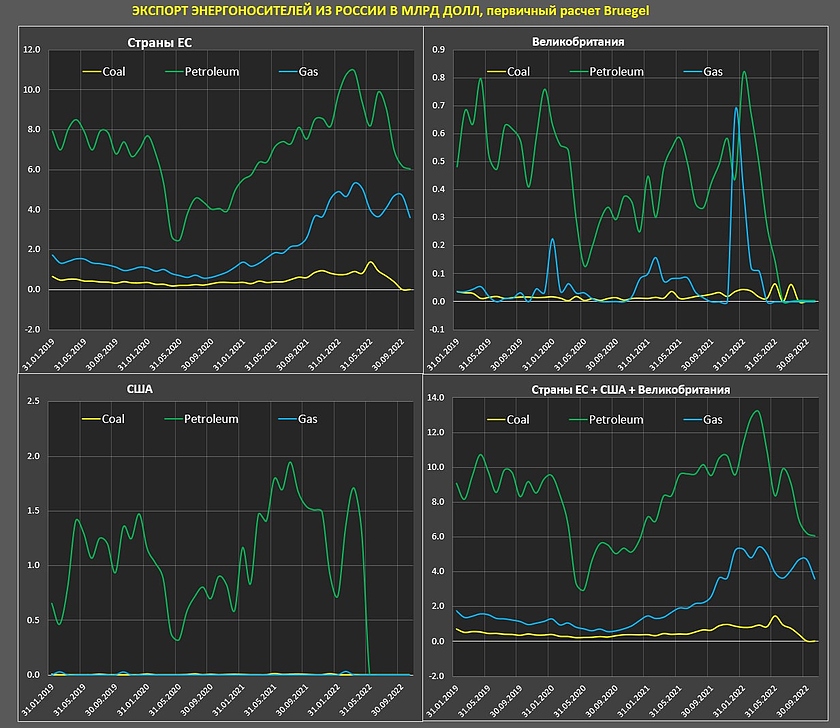This screenshot has width=840, height=728.
Task: Click green Petroleum line swatch in combined chart legend
Action: (578, 420)
